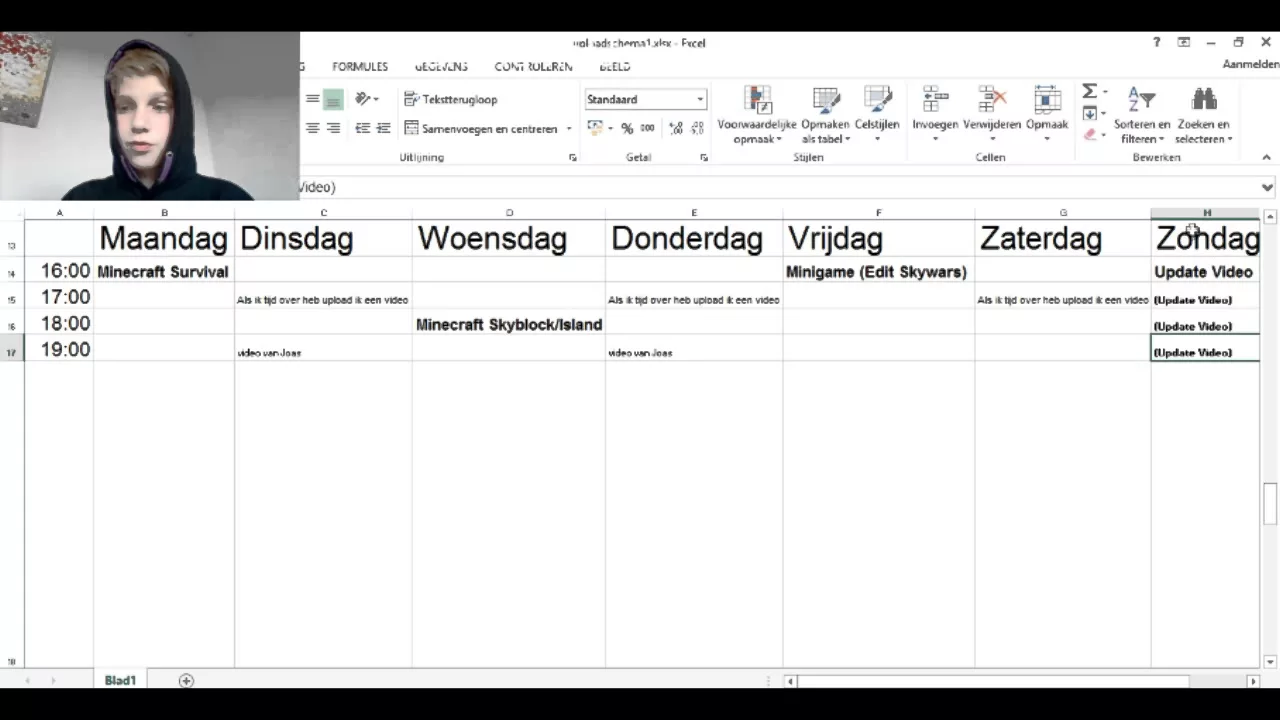Center align text horizontally
The width and height of the screenshot is (1280, 720).
(313, 128)
